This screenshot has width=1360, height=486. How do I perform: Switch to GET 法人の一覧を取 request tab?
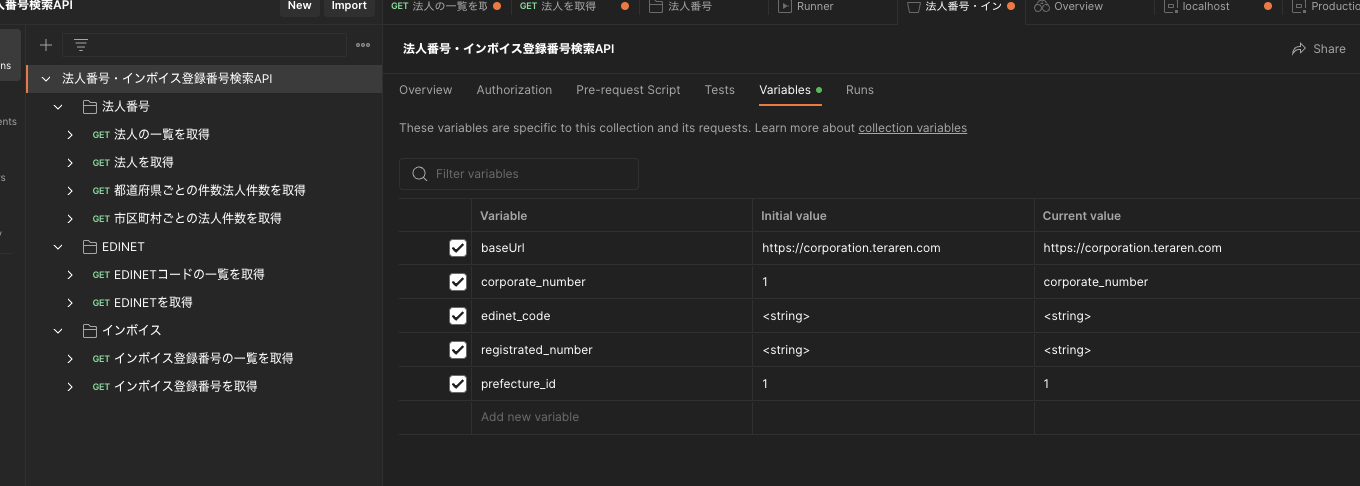point(447,6)
